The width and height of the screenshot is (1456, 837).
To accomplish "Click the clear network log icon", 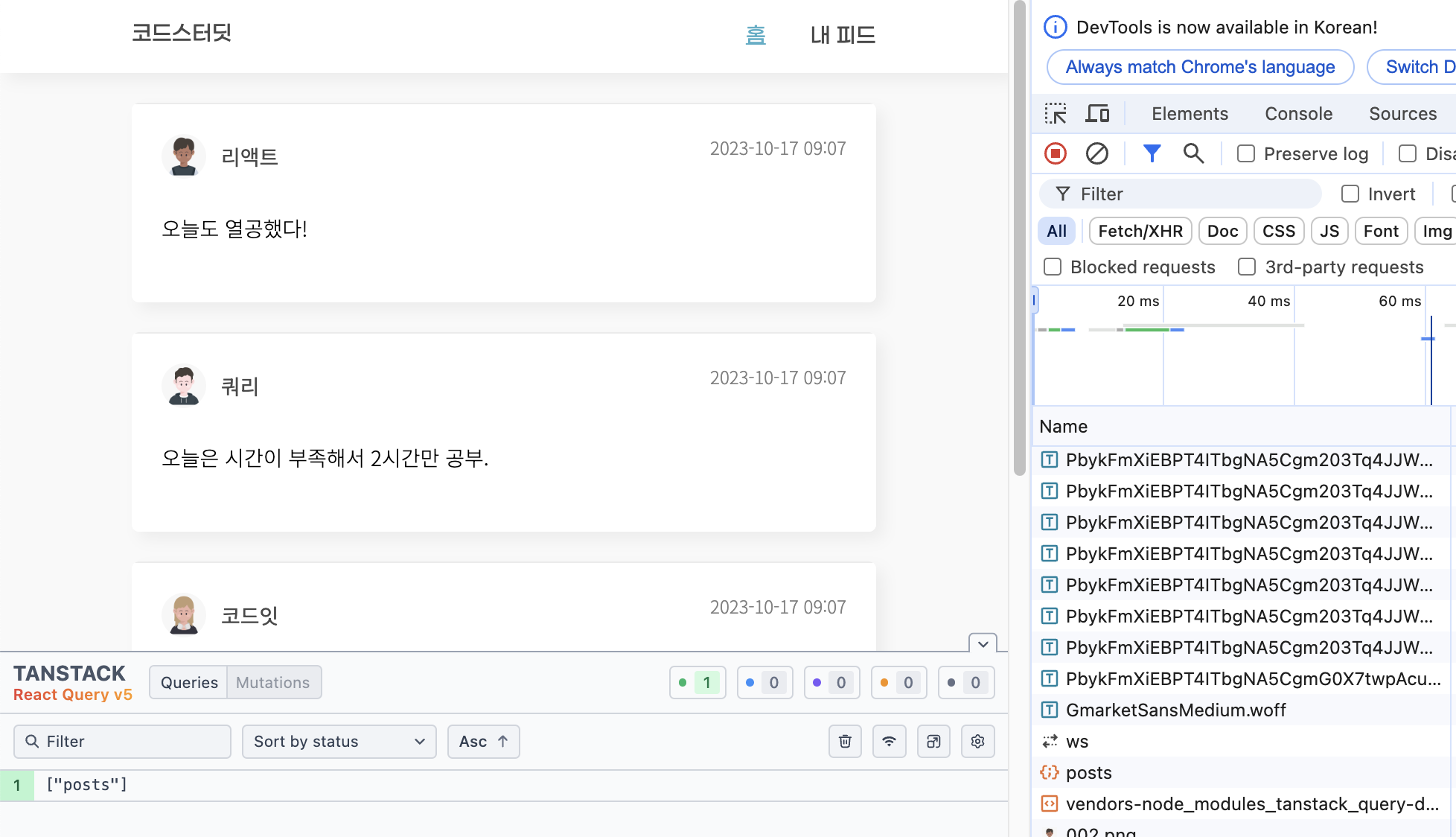I will coord(1096,153).
